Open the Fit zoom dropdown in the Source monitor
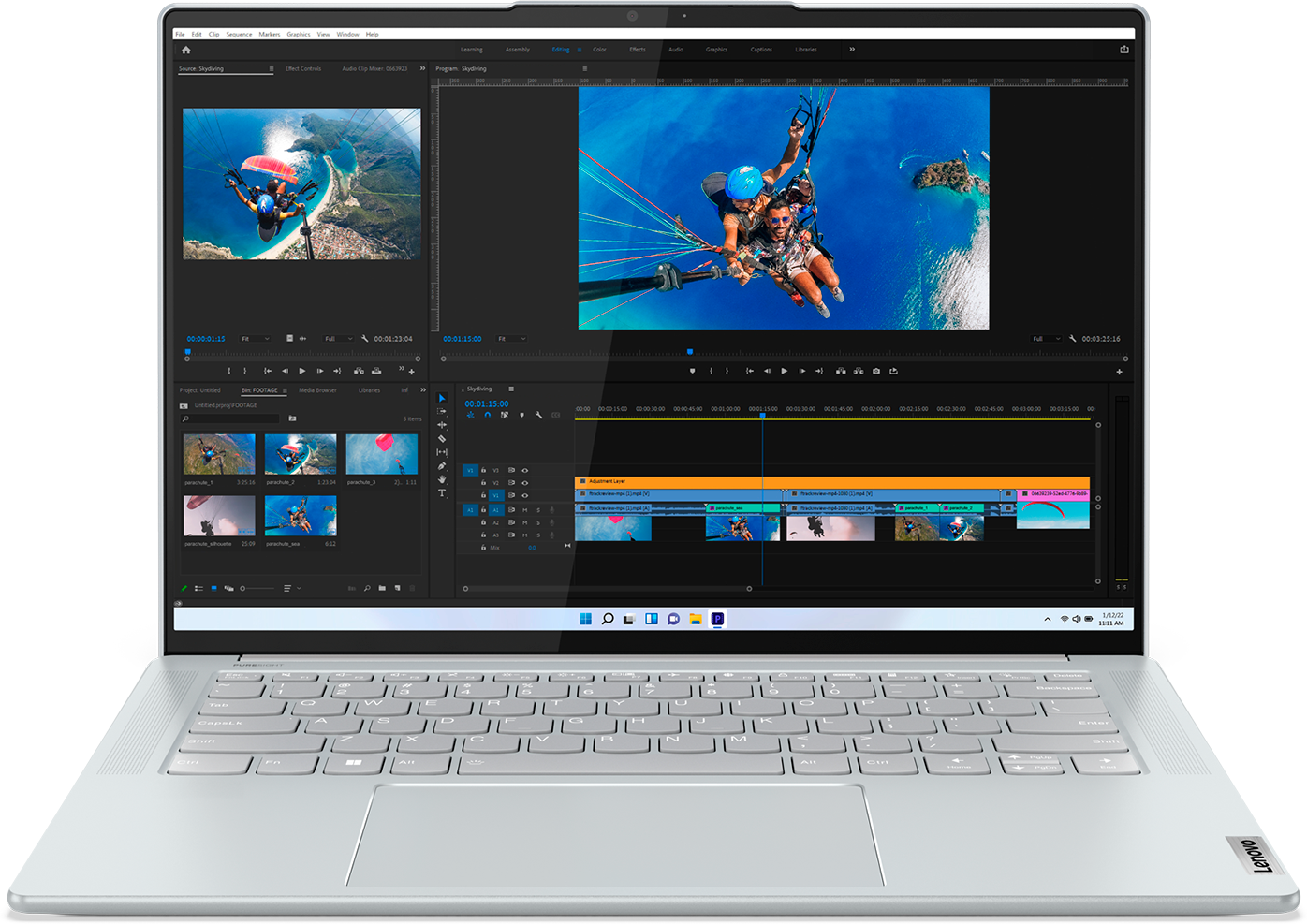This screenshot has width=1307, height=924. (x=255, y=339)
